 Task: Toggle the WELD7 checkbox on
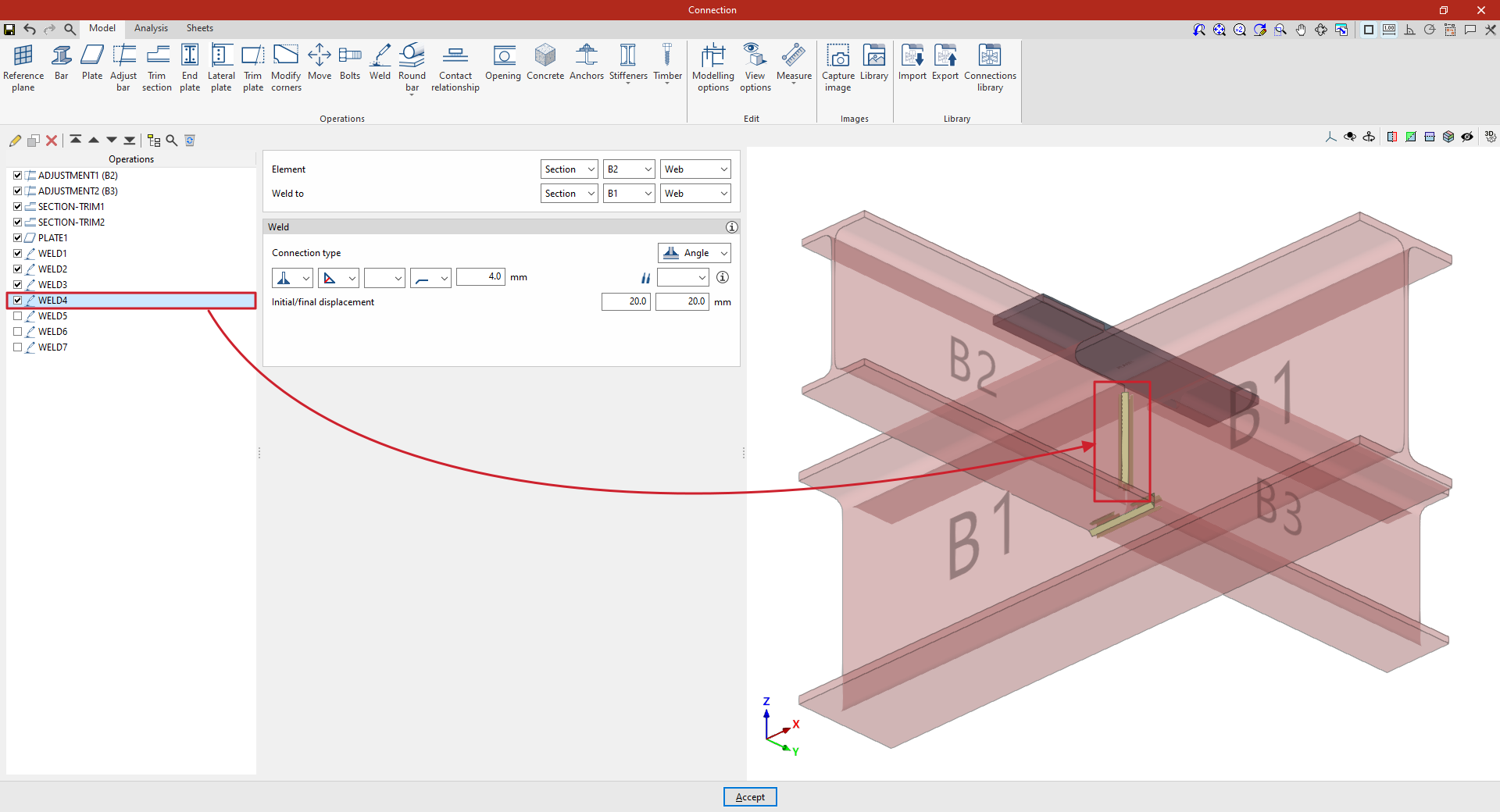click(x=18, y=347)
